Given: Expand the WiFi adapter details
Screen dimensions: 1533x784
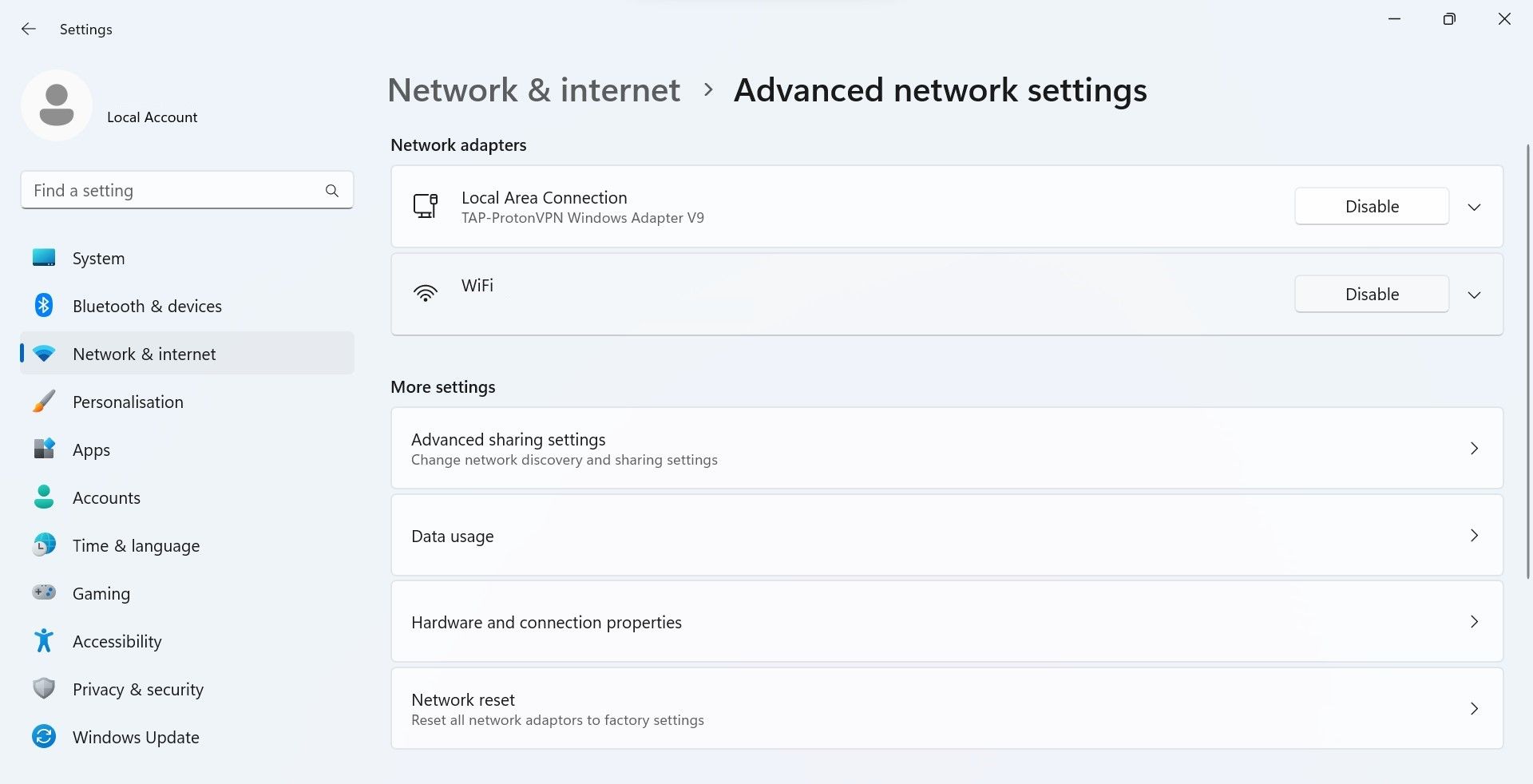Looking at the screenshot, I should coord(1474,295).
